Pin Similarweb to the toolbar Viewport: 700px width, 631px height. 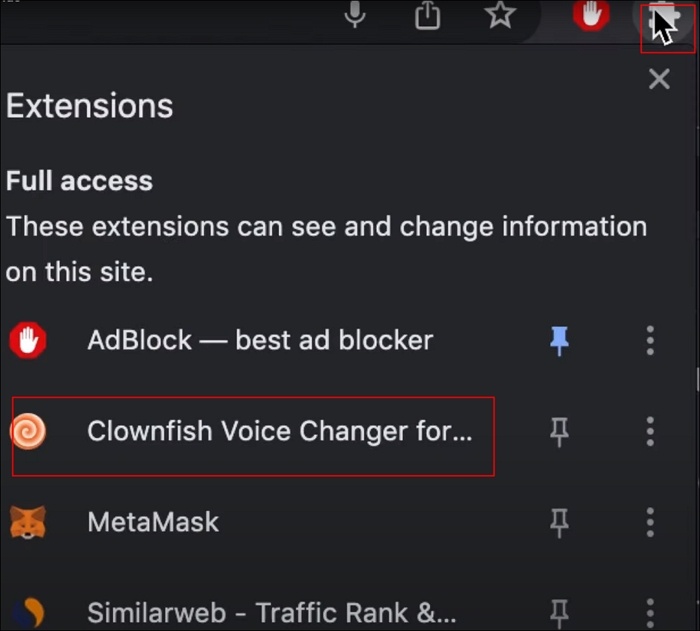560,612
